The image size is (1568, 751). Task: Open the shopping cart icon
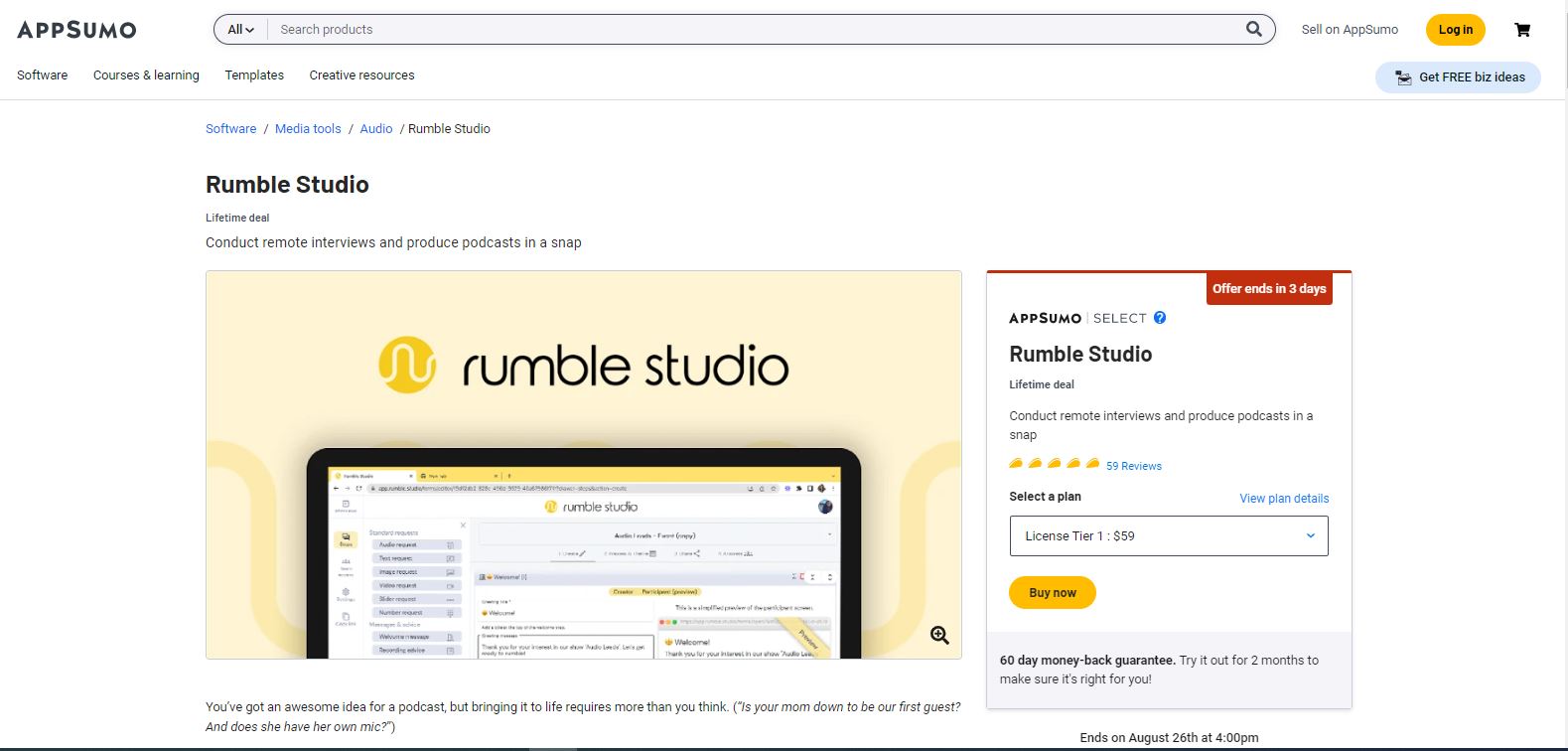tap(1522, 30)
